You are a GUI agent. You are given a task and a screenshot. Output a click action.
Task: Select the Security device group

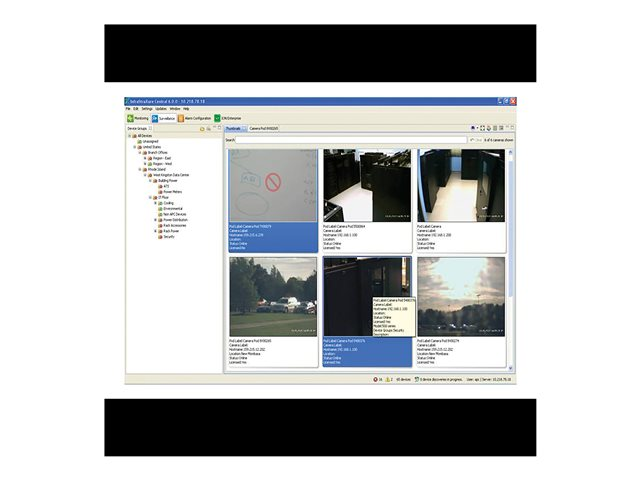click(168, 237)
